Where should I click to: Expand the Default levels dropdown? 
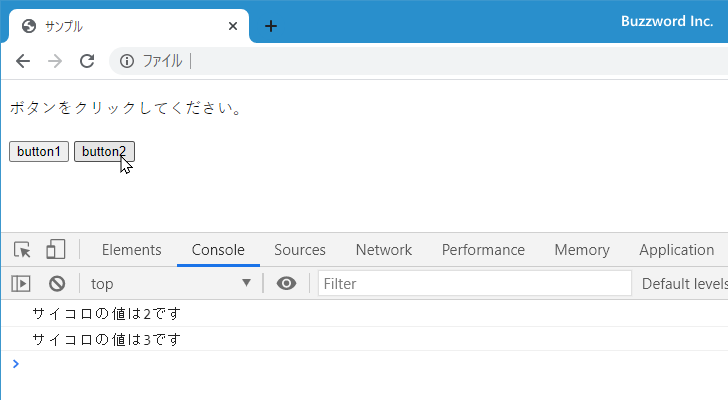point(684,284)
